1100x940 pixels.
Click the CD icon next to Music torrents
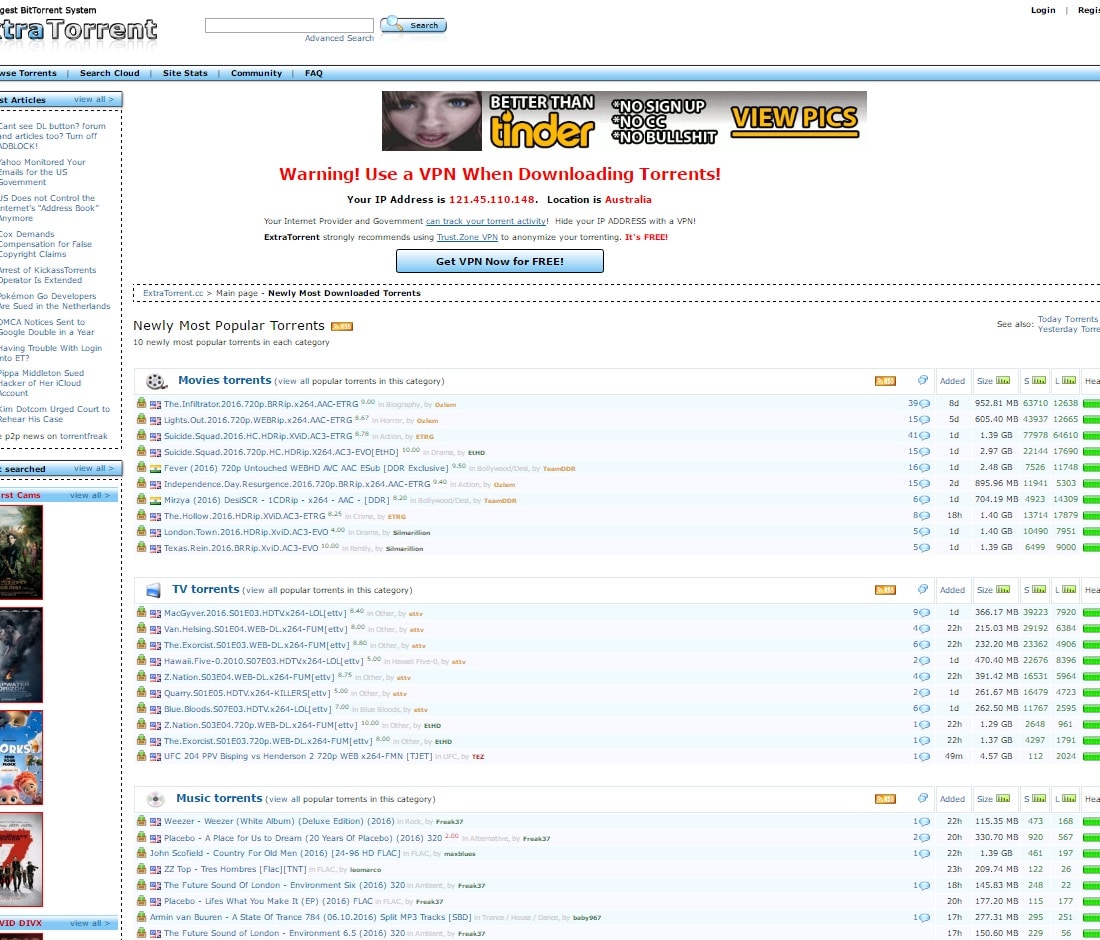tap(155, 799)
